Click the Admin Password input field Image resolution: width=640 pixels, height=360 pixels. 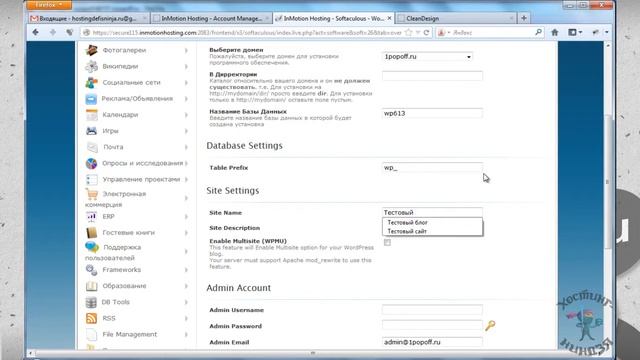432,325
